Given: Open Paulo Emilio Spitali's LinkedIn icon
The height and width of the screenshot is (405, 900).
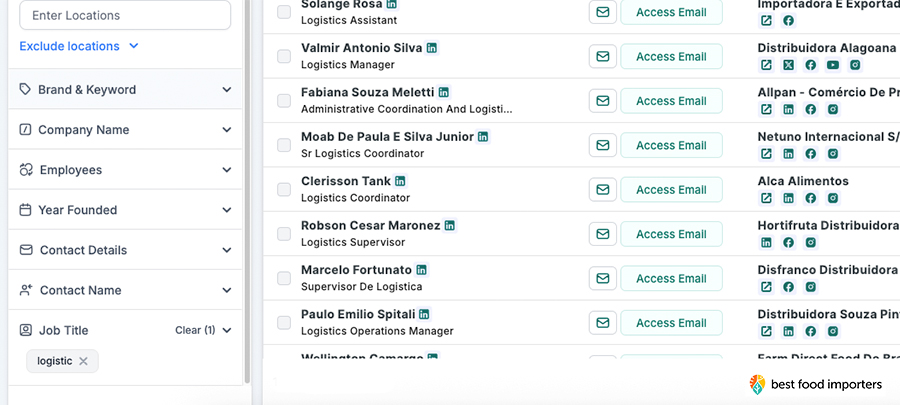Looking at the screenshot, I should (424, 314).
